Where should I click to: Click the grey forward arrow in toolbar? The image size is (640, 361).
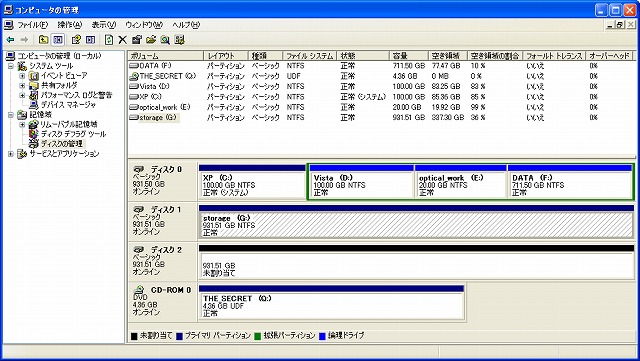(x=24, y=40)
